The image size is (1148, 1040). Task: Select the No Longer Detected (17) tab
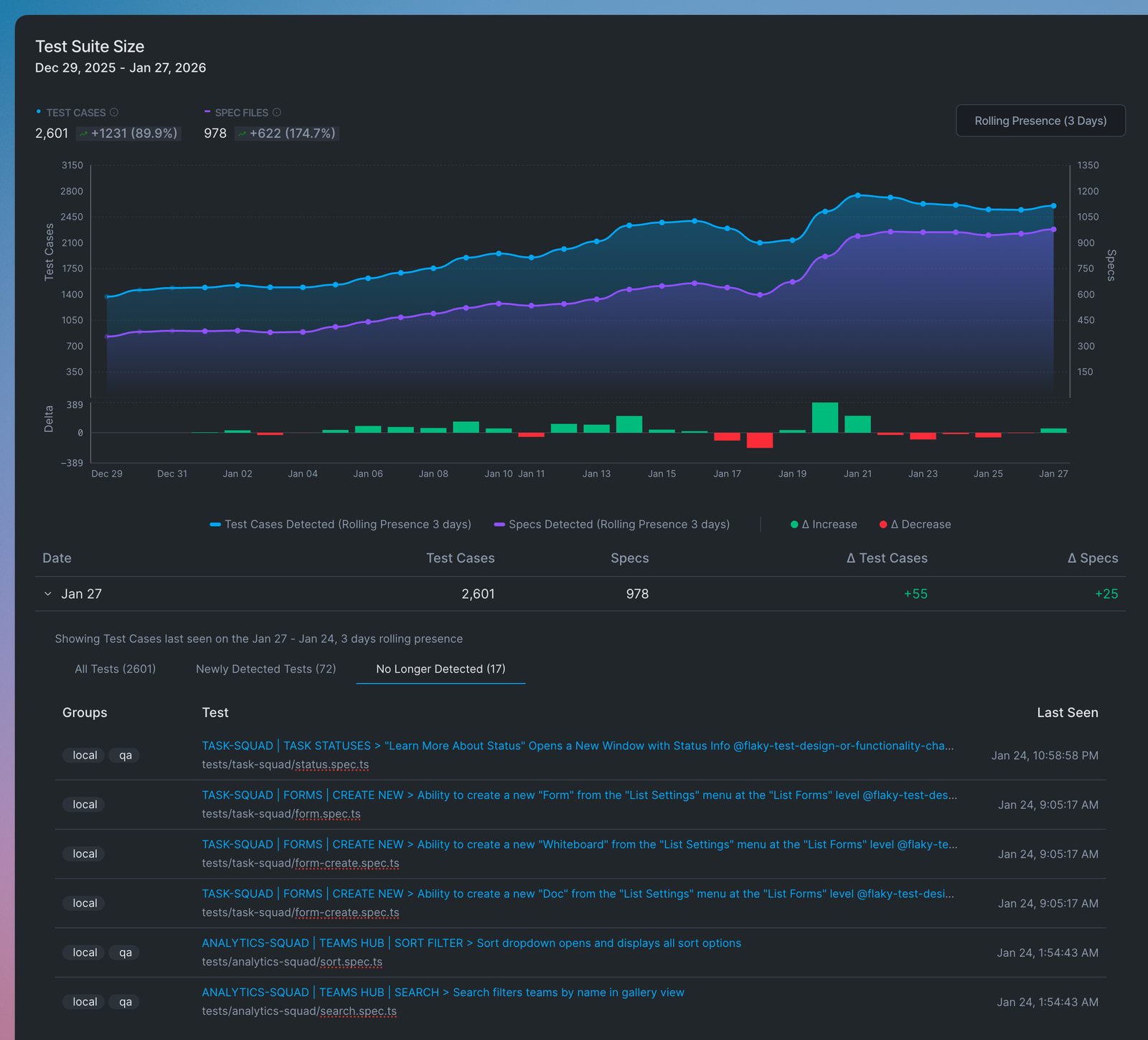click(x=441, y=669)
